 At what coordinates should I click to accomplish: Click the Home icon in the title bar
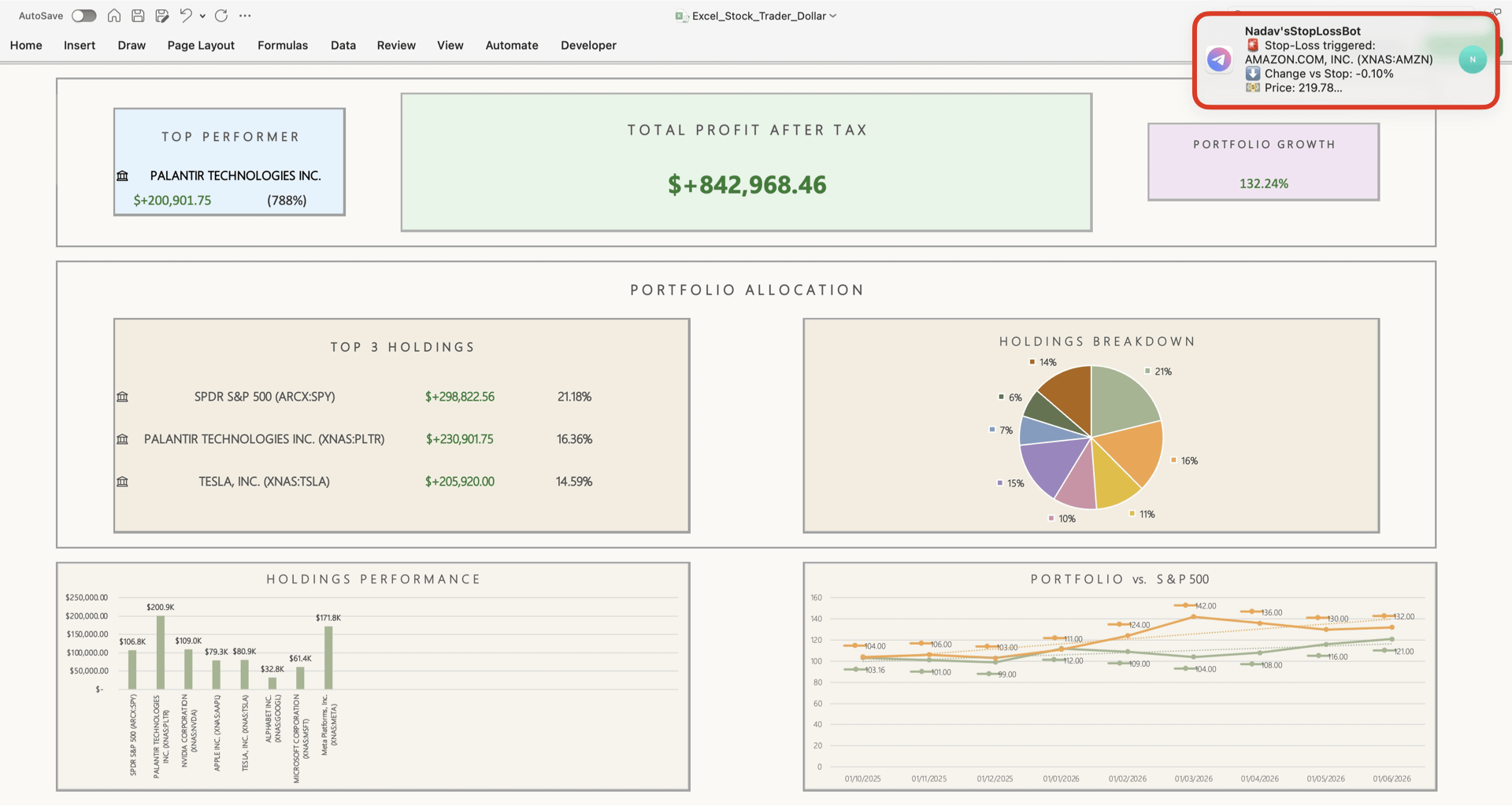(114, 16)
